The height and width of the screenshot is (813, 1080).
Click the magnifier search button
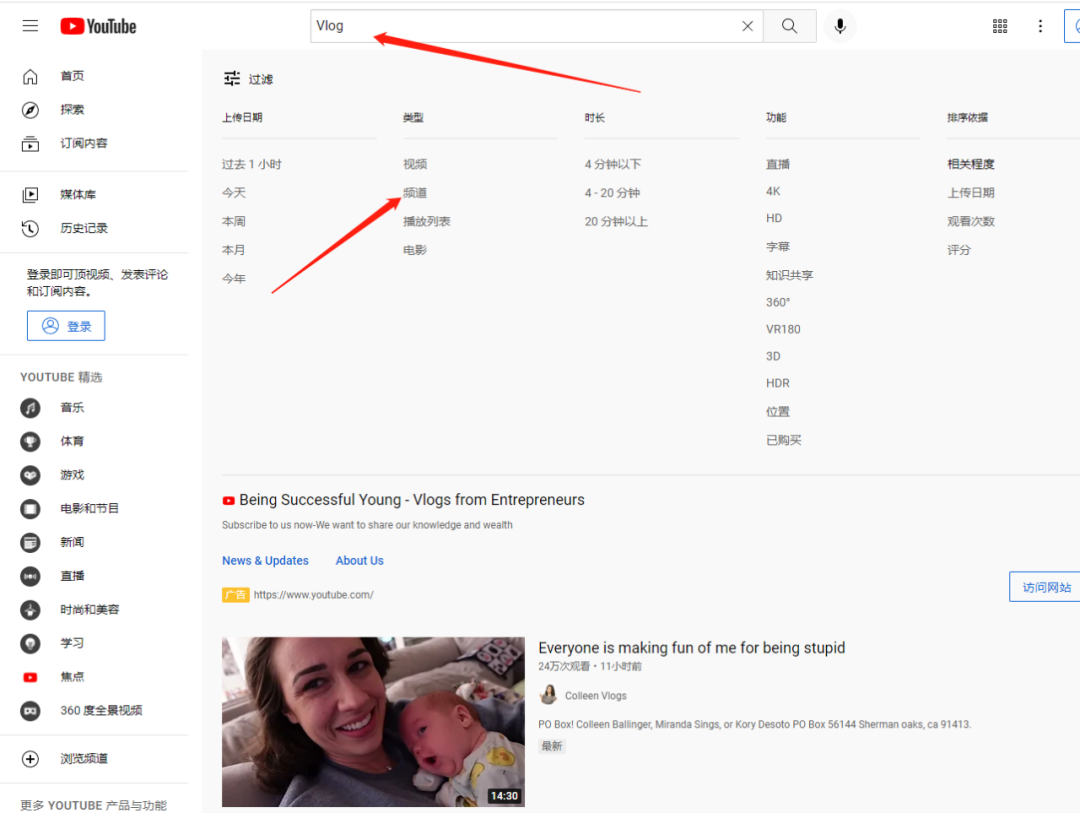click(x=789, y=26)
